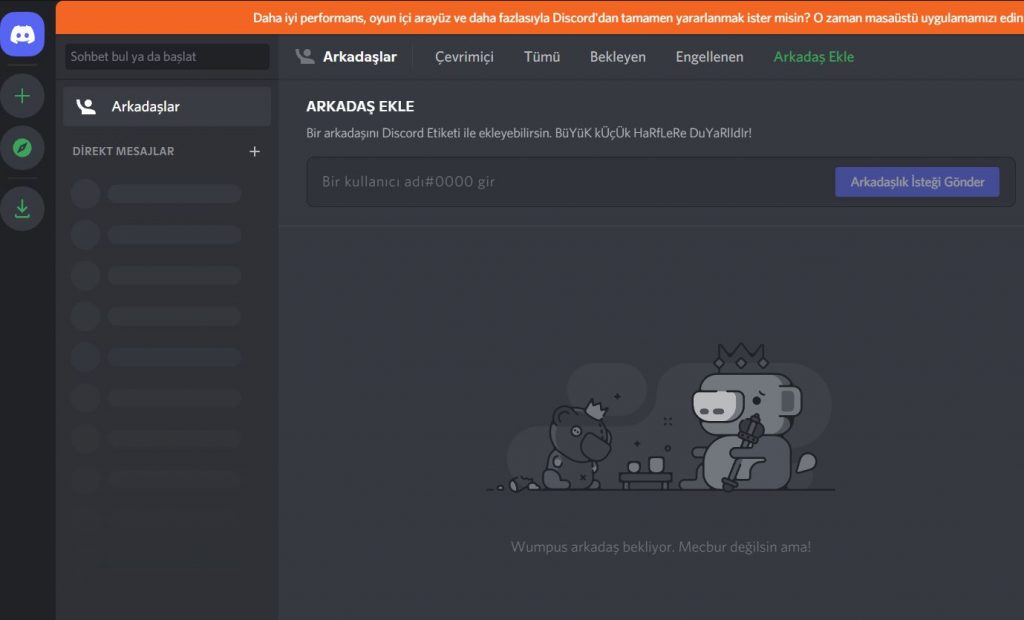The width and height of the screenshot is (1024, 620).
Task: Select the Arkadaş Ekle tab
Action: (813, 57)
